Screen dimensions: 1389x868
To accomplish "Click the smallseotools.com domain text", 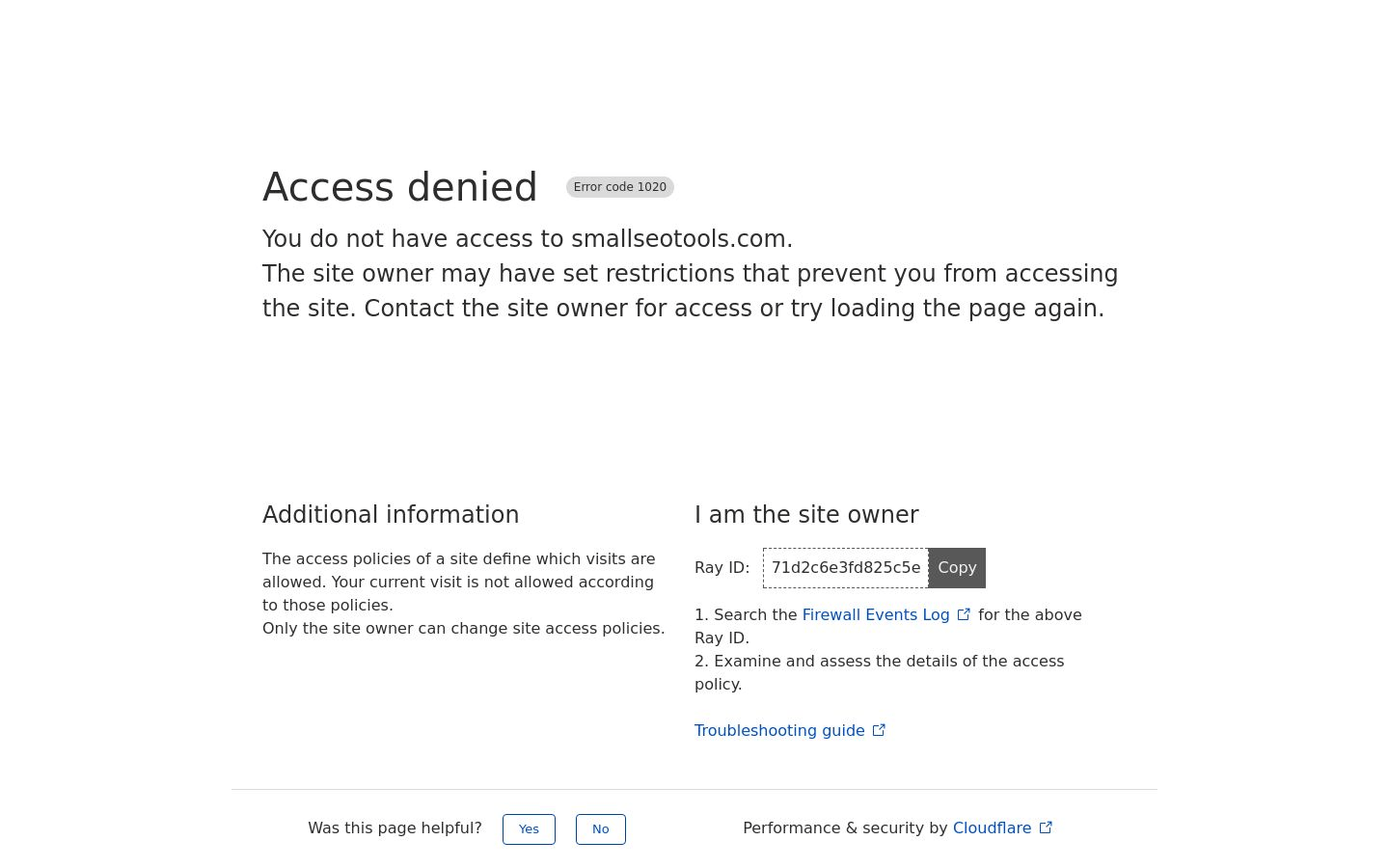I will pos(681,239).
